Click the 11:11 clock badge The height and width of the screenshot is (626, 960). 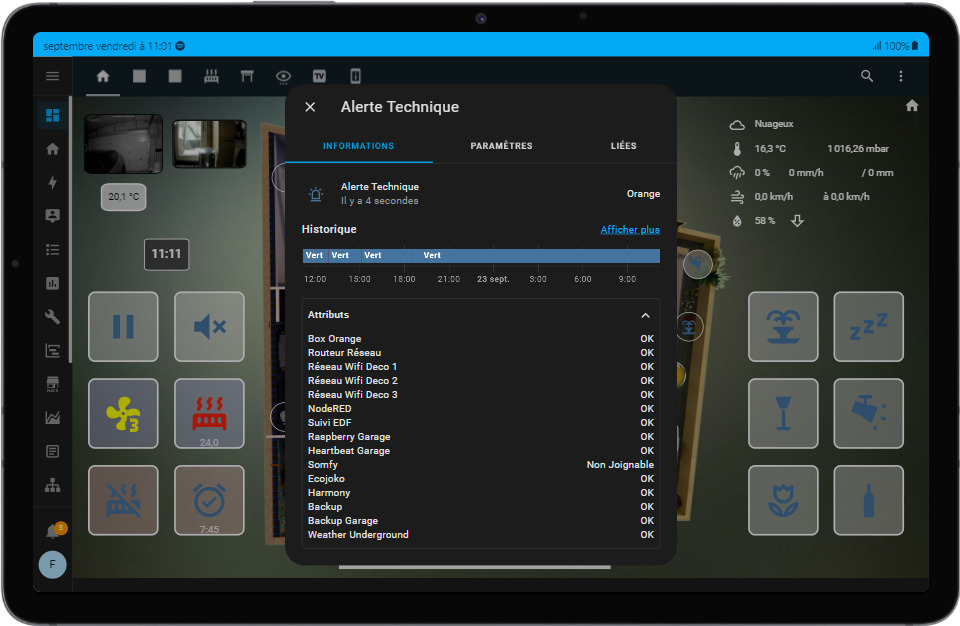(167, 254)
